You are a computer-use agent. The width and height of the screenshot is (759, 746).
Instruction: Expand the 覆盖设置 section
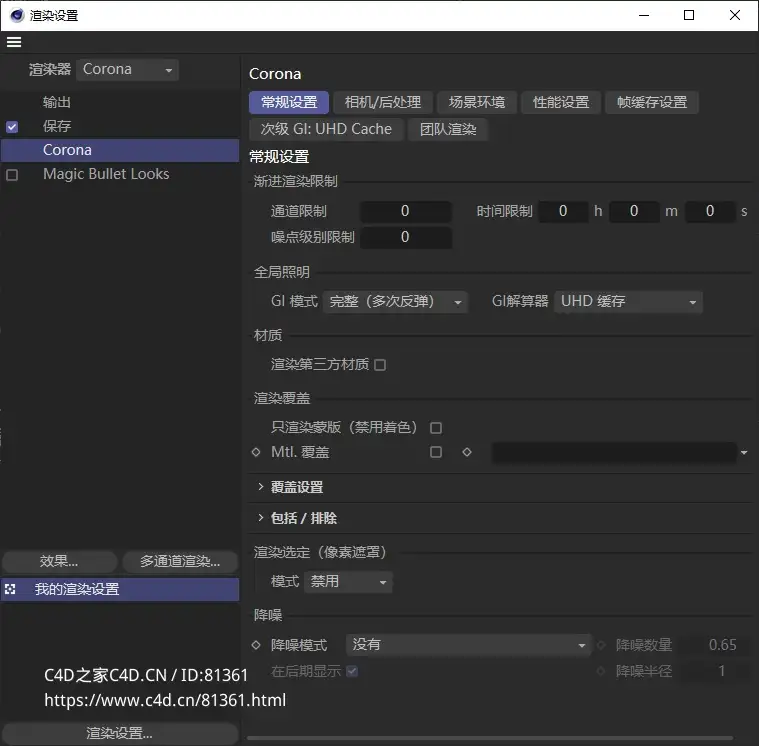(260, 487)
